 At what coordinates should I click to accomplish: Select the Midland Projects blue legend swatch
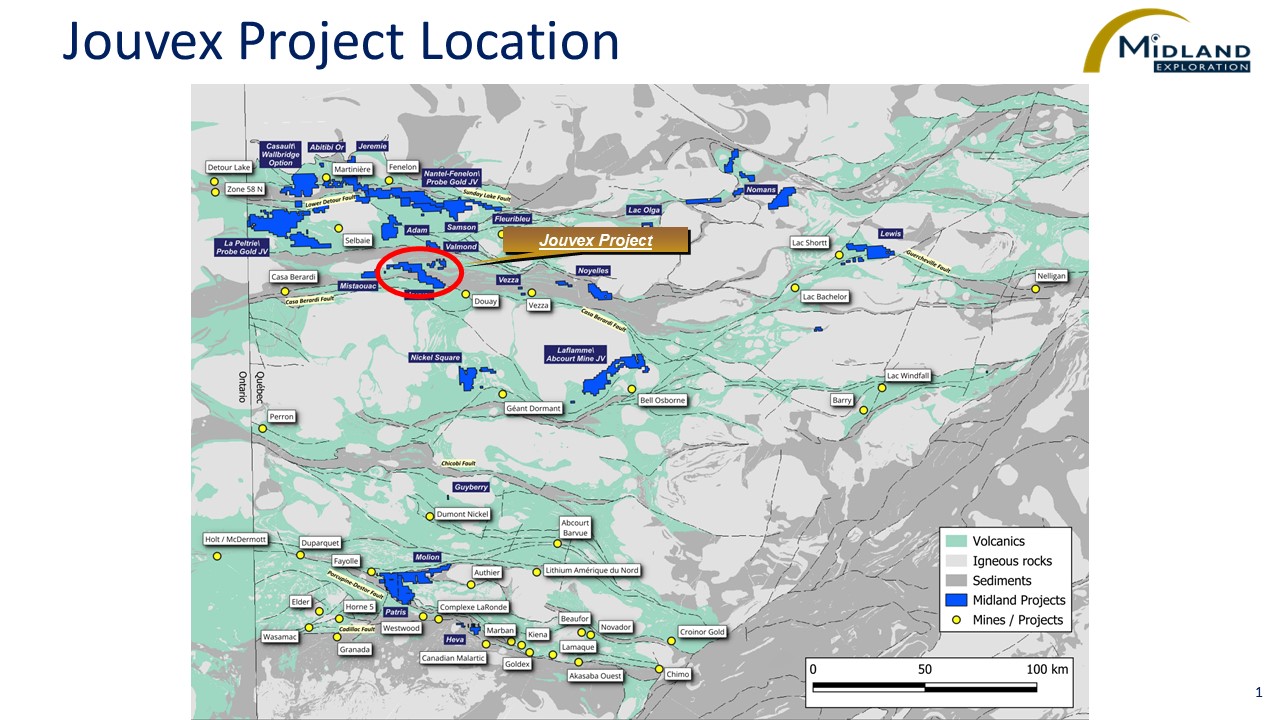point(956,600)
